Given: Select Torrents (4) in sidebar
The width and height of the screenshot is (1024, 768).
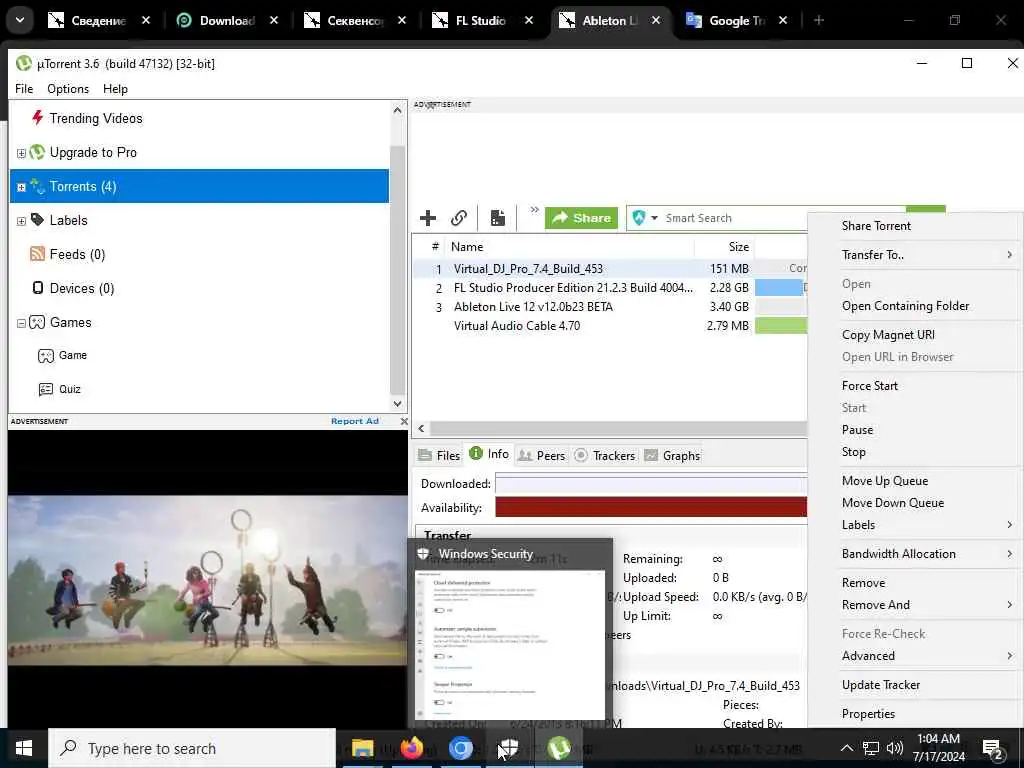Looking at the screenshot, I should pyautogui.click(x=199, y=186).
